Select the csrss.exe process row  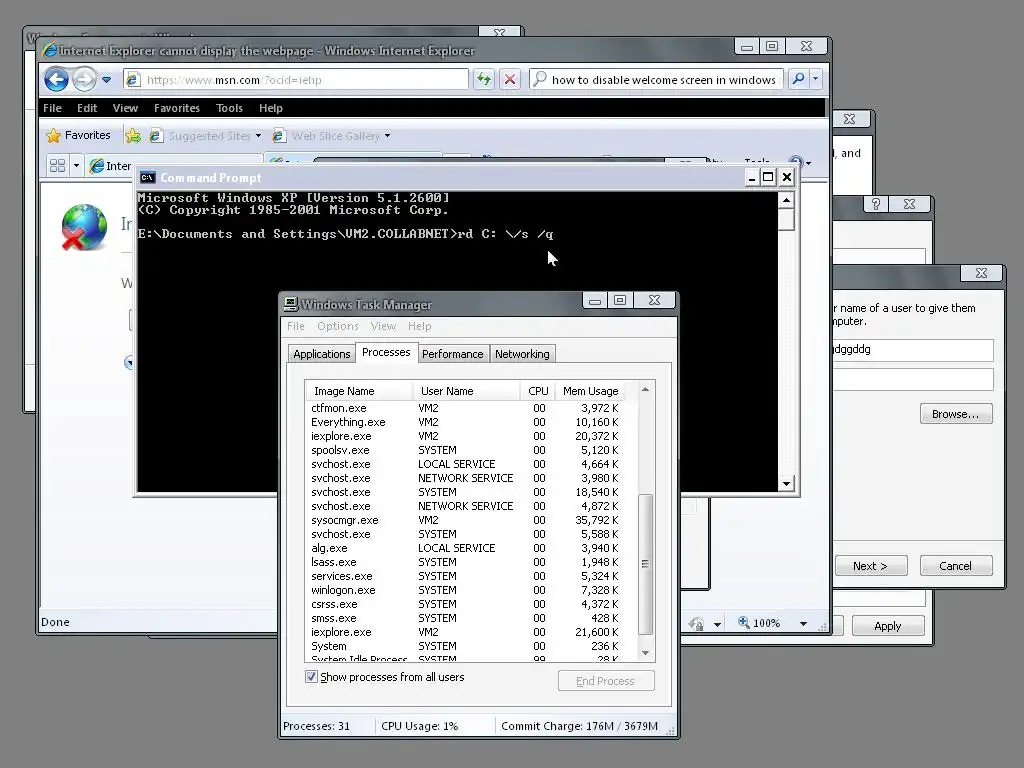[465, 604]
